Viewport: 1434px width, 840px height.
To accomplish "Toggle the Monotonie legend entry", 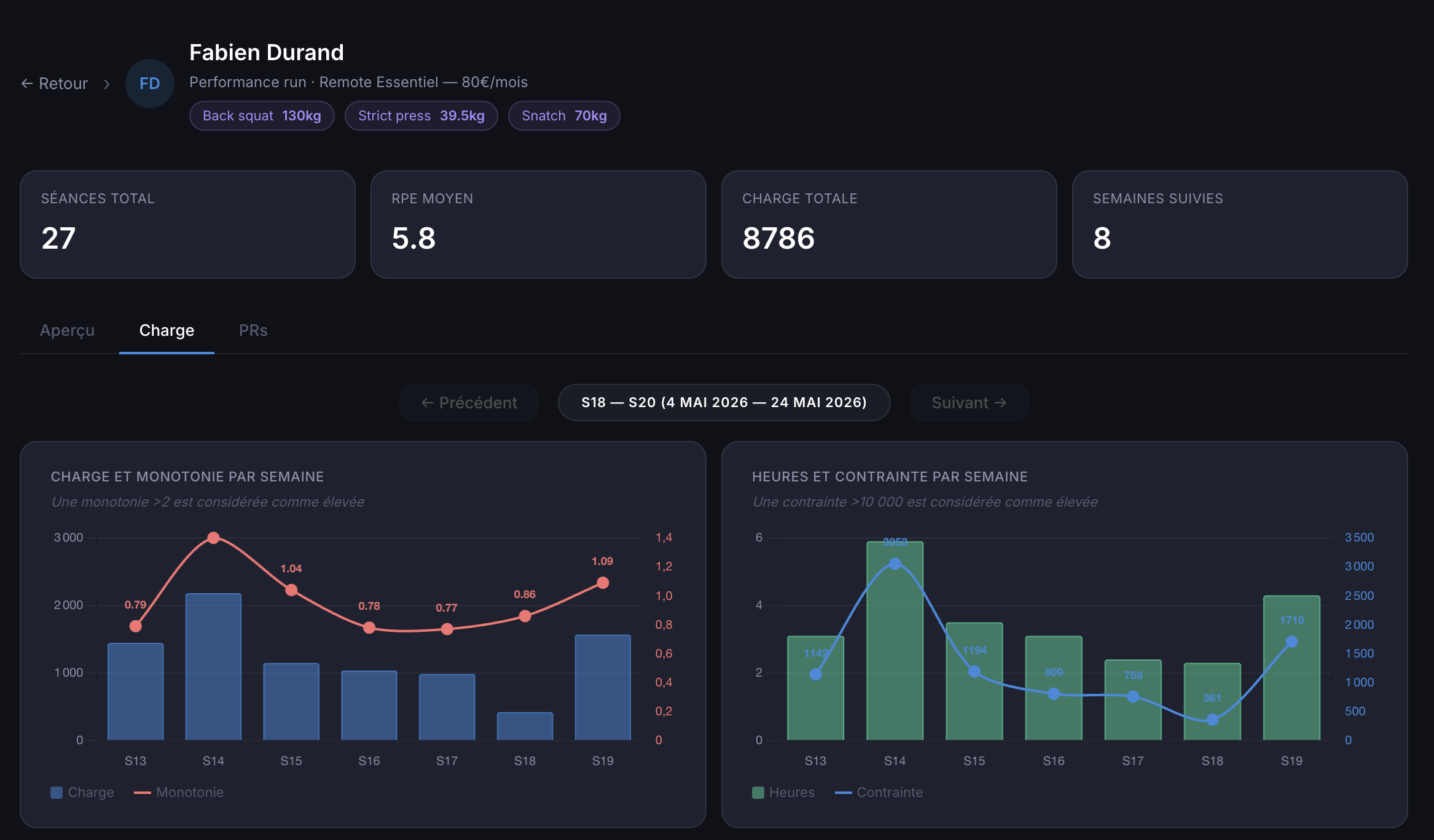I will (x=179, y=793).
